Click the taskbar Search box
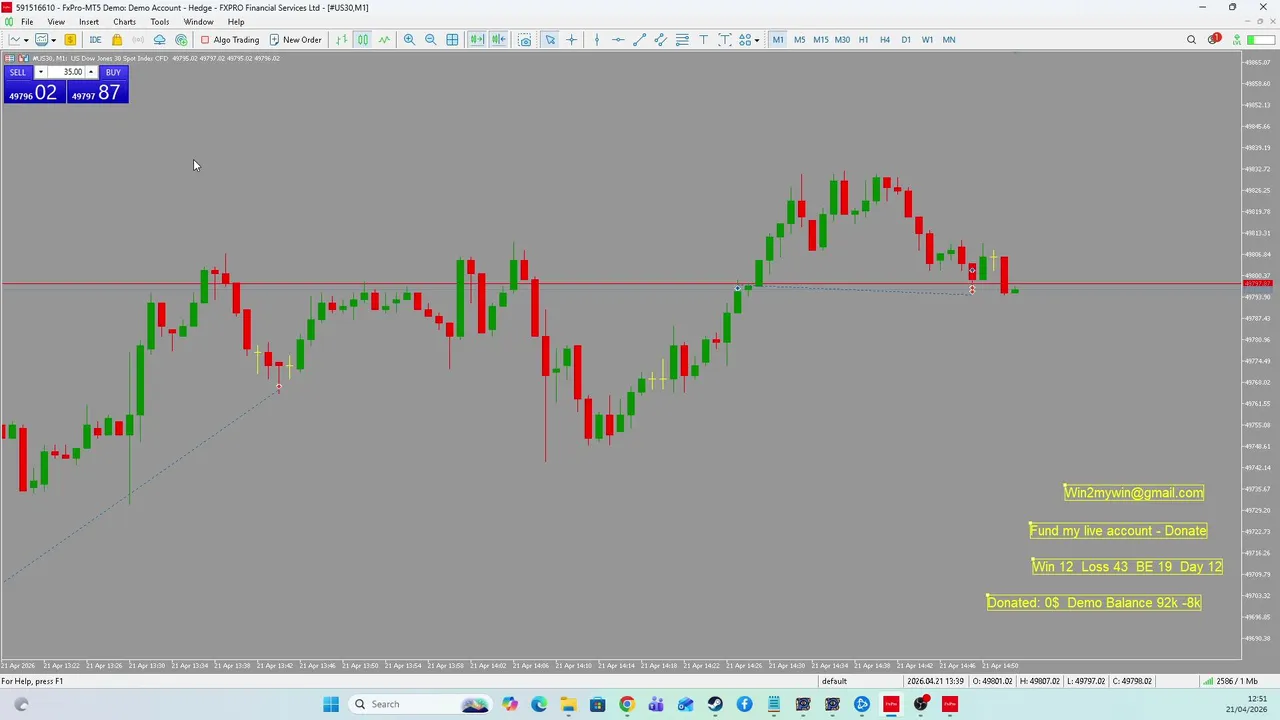Image resolution: width=1280 pixels, height=720 pixels. coord(420,704)
